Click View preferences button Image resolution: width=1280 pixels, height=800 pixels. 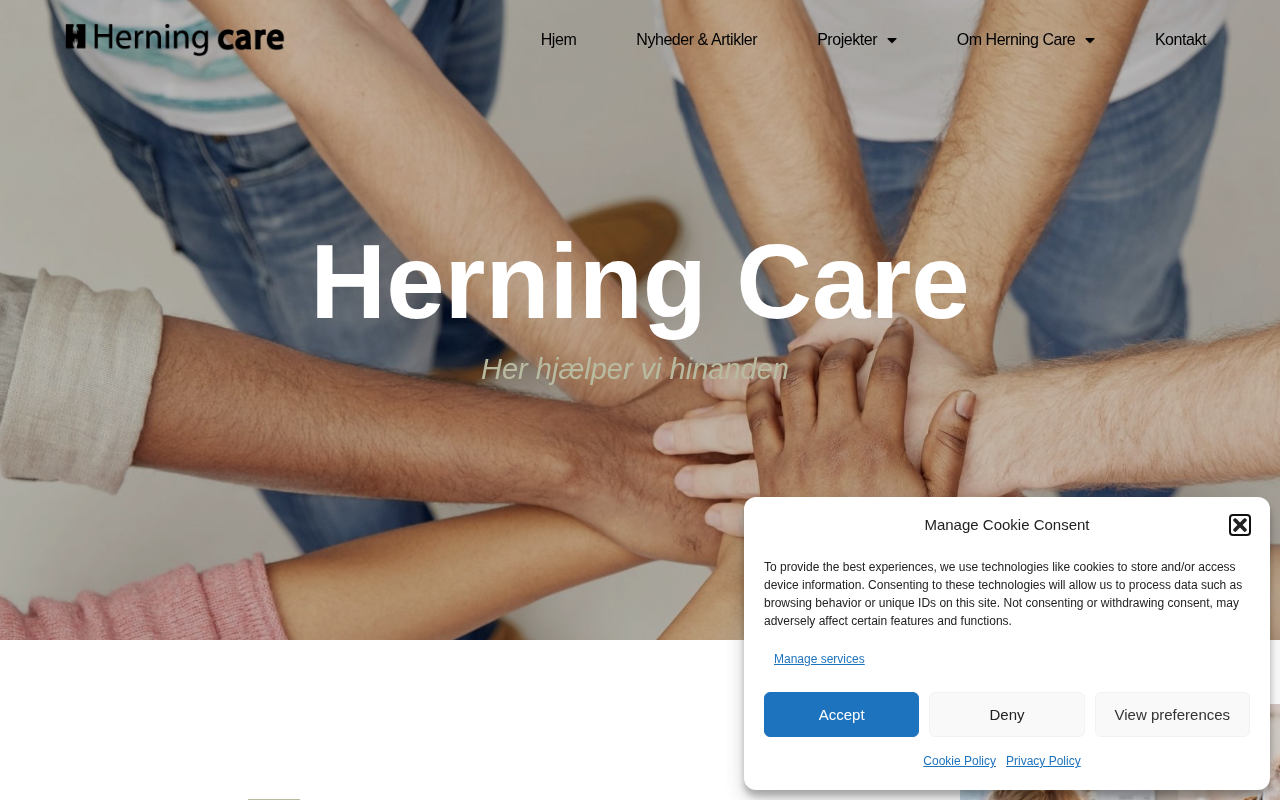pos(1172,714)
